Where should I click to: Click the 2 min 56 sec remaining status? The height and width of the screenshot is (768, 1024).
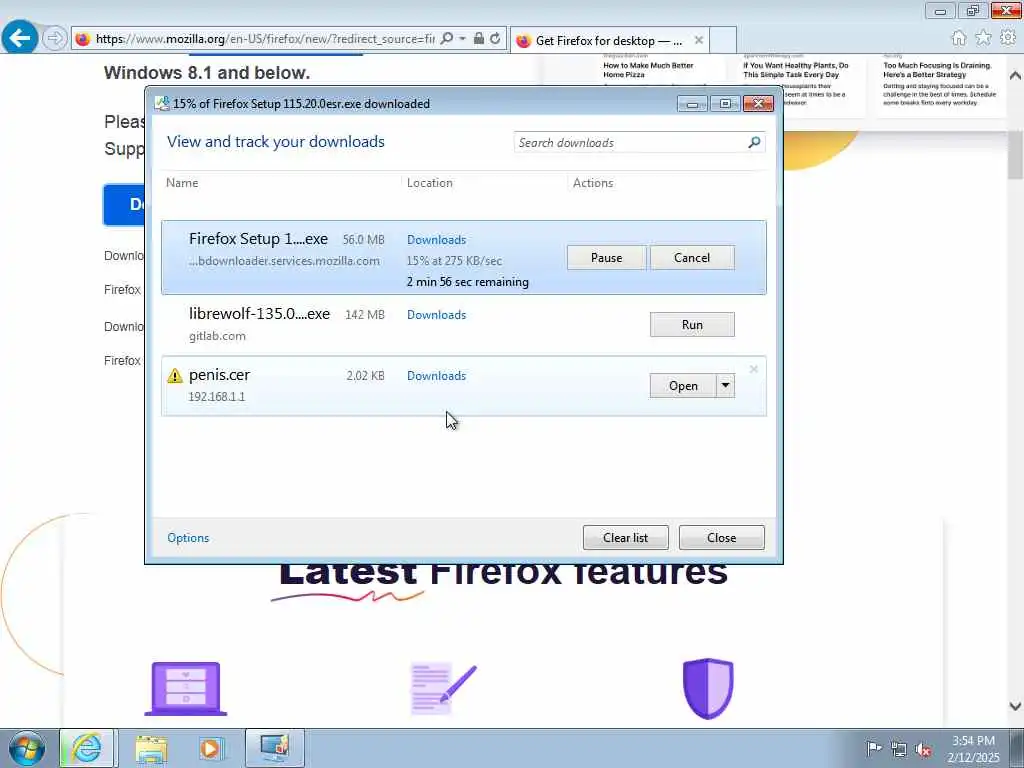pos(468,282)
